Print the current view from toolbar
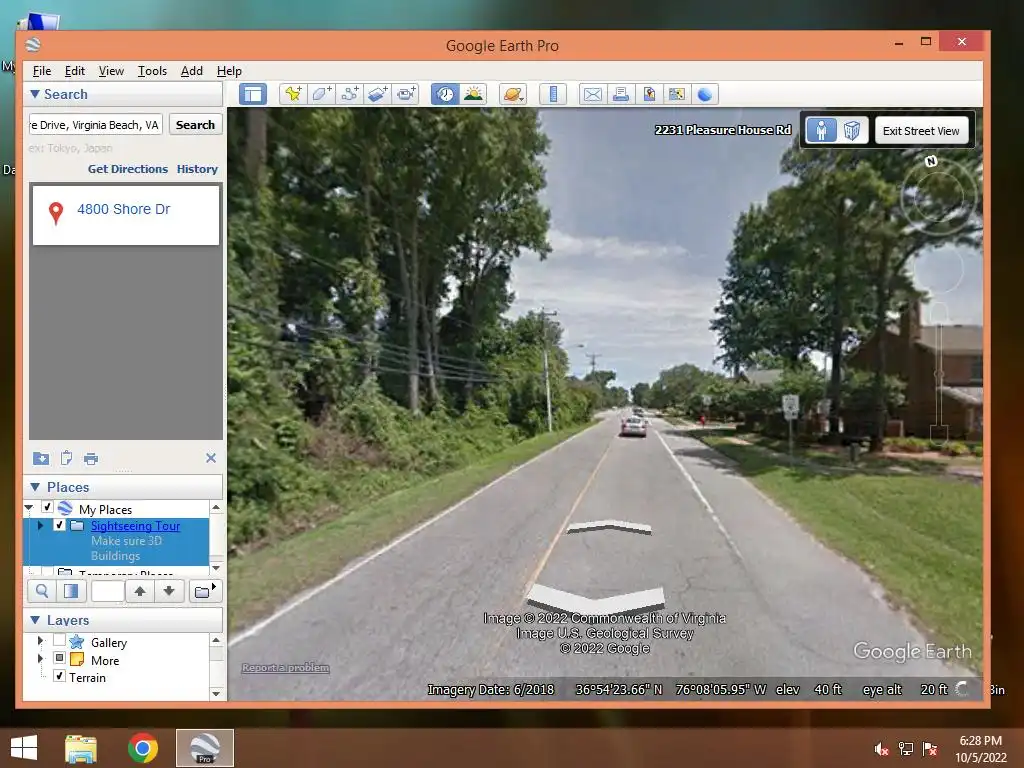 [x=620, y=94]
